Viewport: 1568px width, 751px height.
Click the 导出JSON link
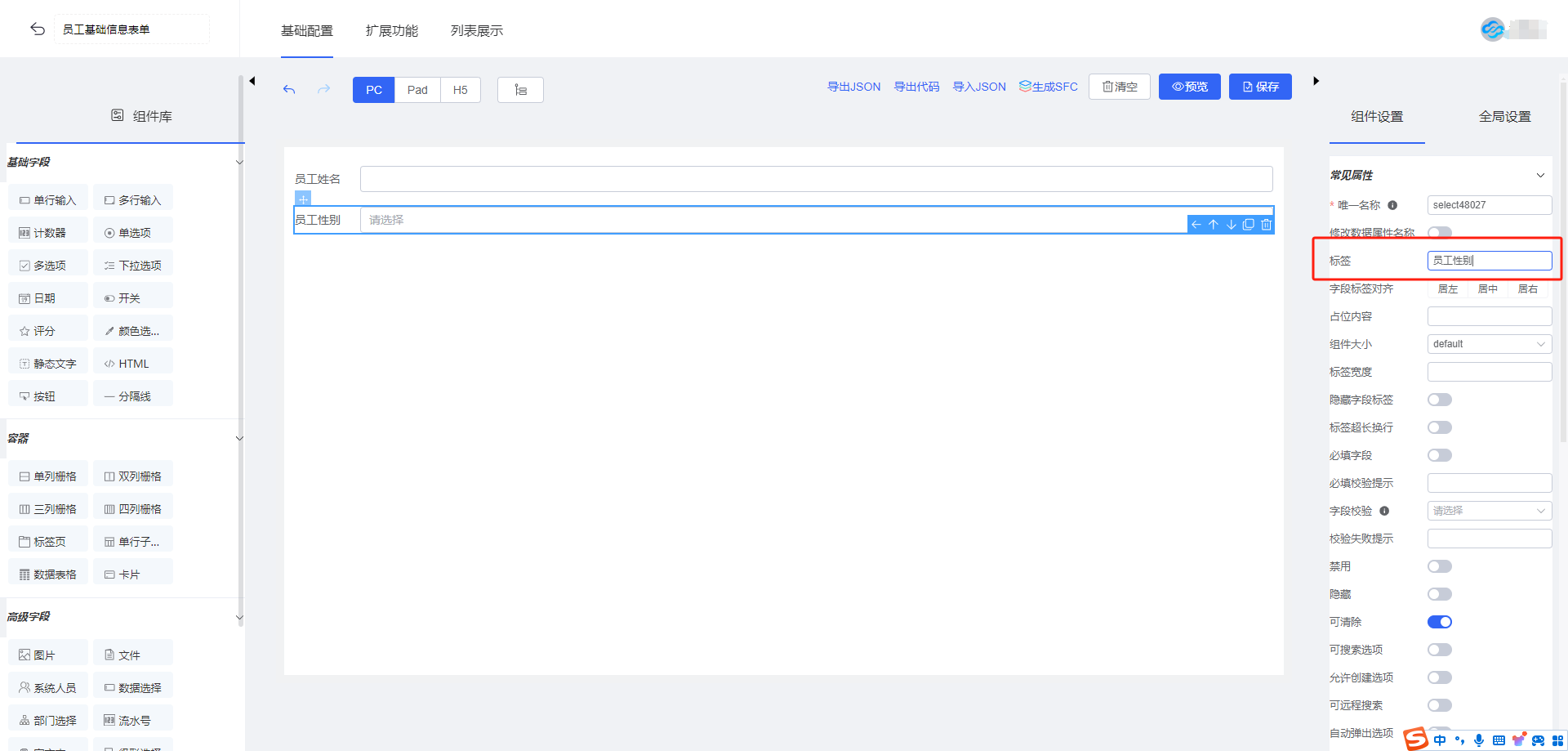tap(853, 87)
